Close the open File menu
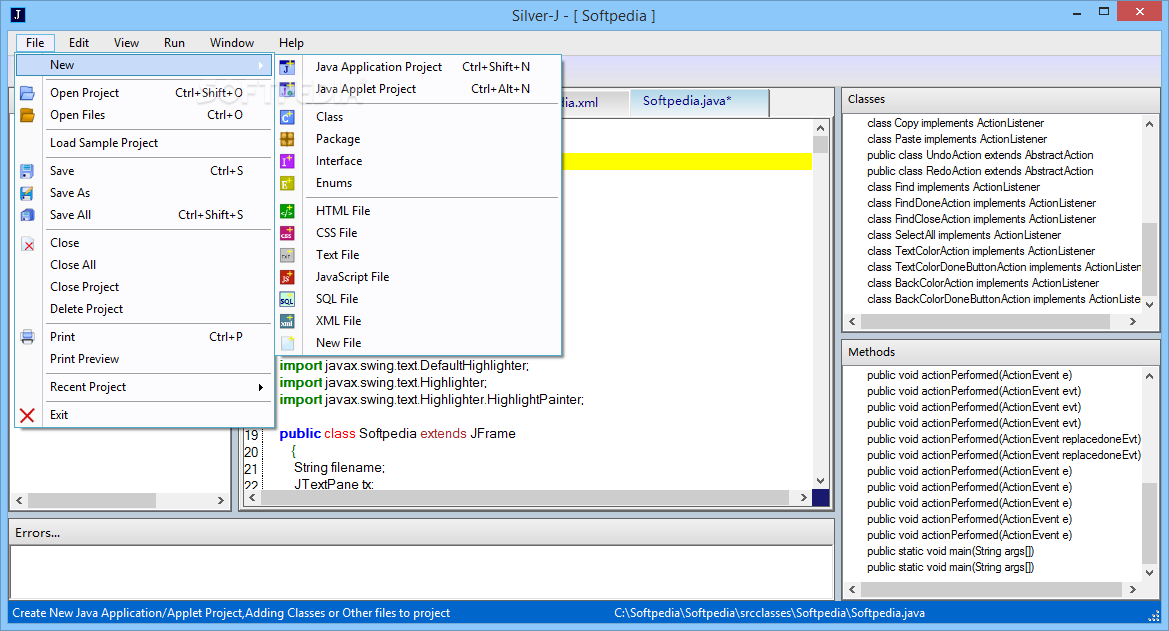The image size is (1169, 631). click(x=35, y=43)
